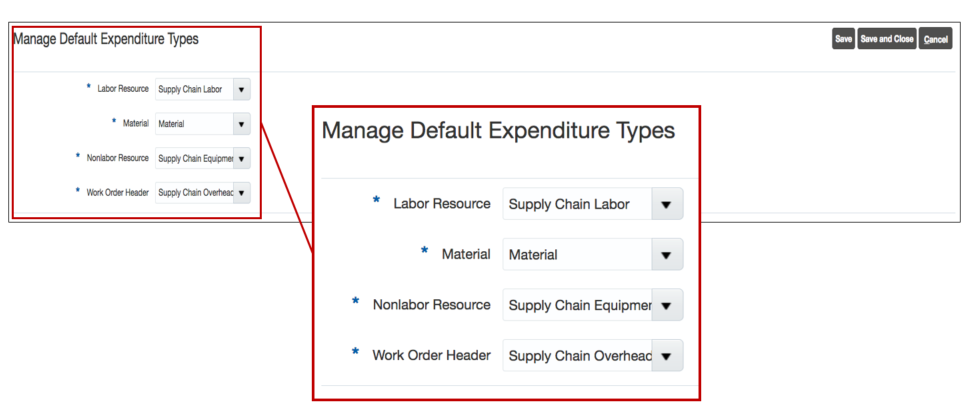Click the Save button
Screen dimensions: 974x413
point(843,39)
